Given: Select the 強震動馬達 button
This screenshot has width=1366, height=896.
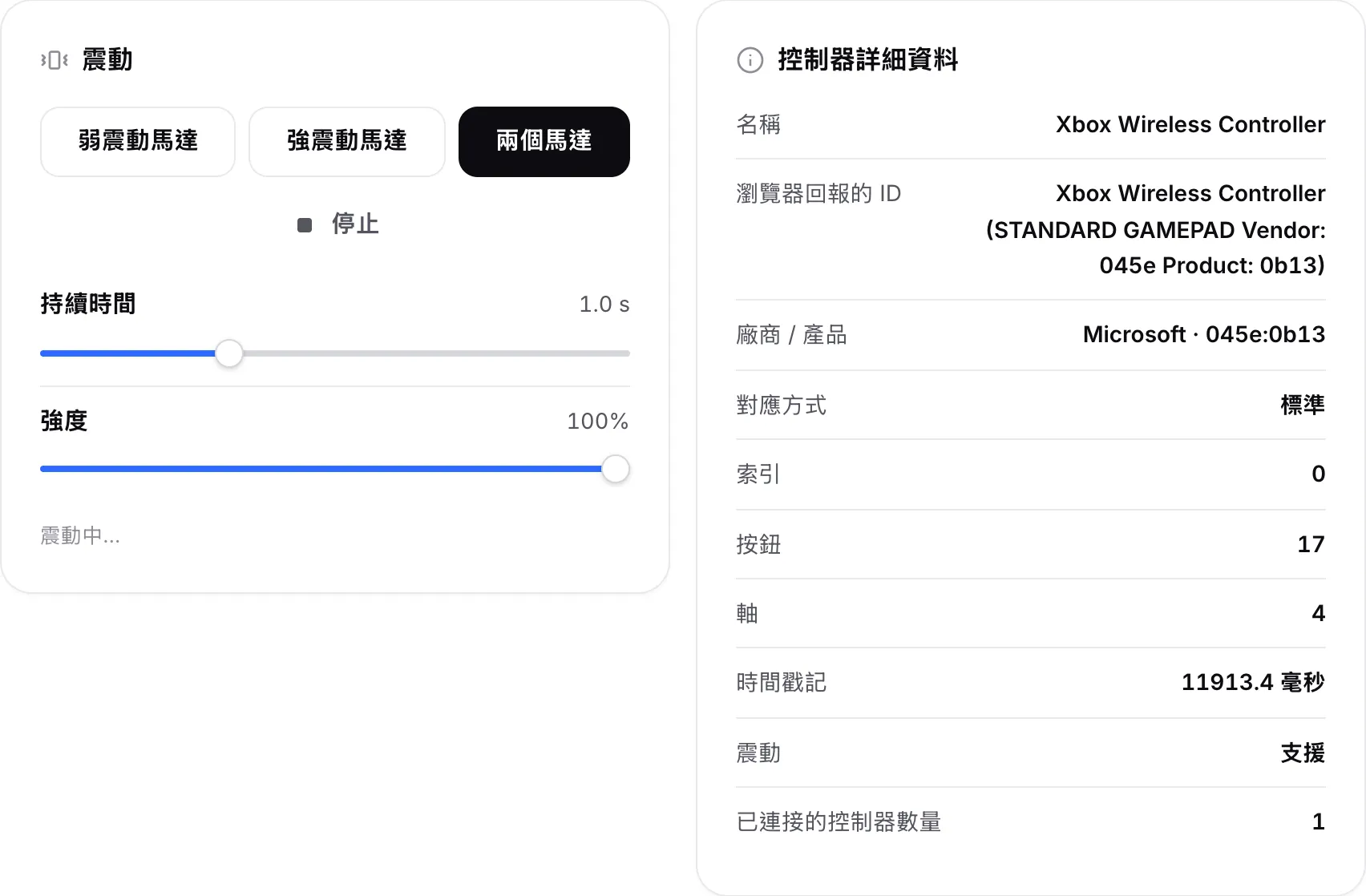Looking at the screenshot, I should 347,141.
